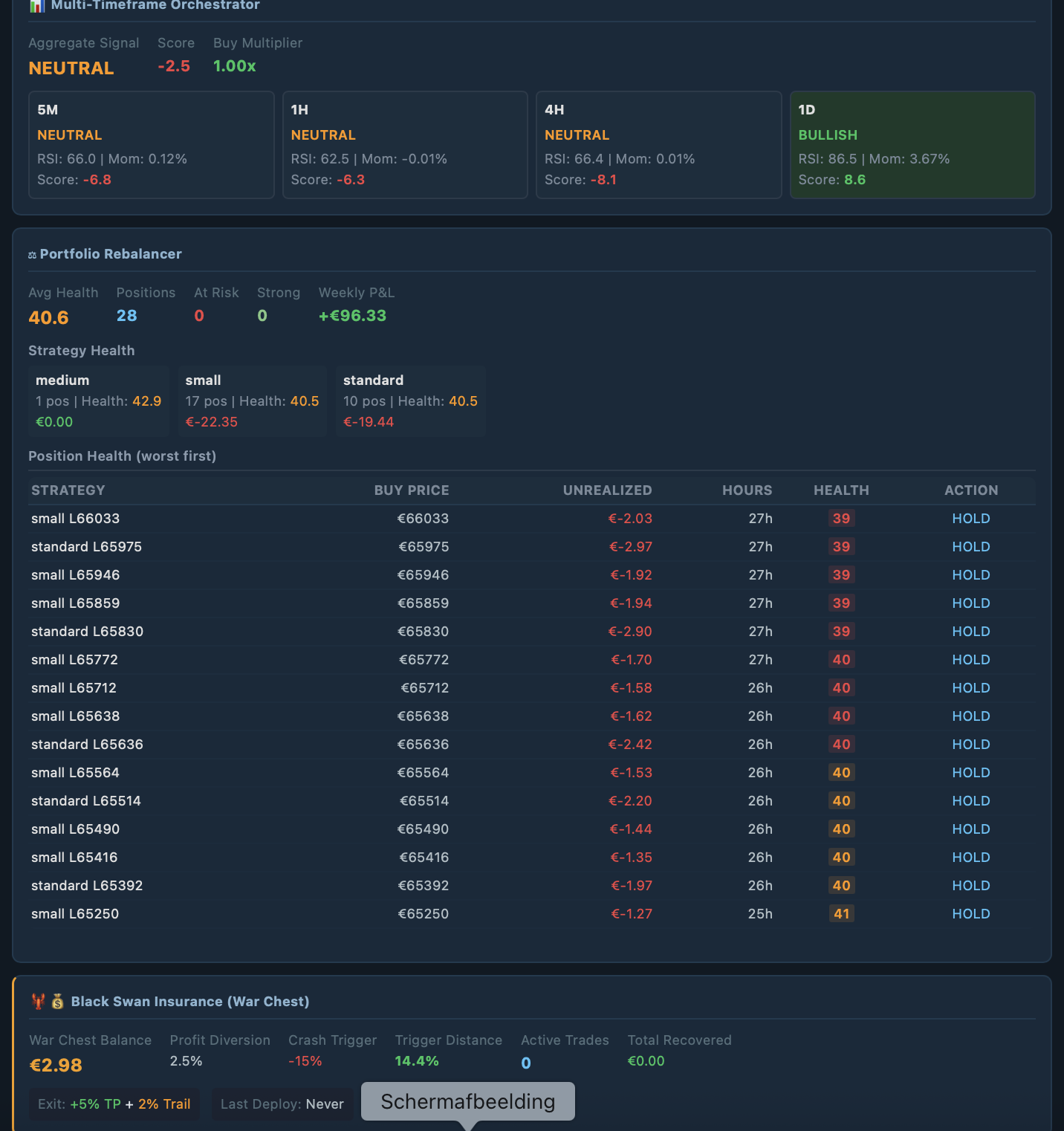Toggle the HOLD action for standard L65975

tap(971, 546)
